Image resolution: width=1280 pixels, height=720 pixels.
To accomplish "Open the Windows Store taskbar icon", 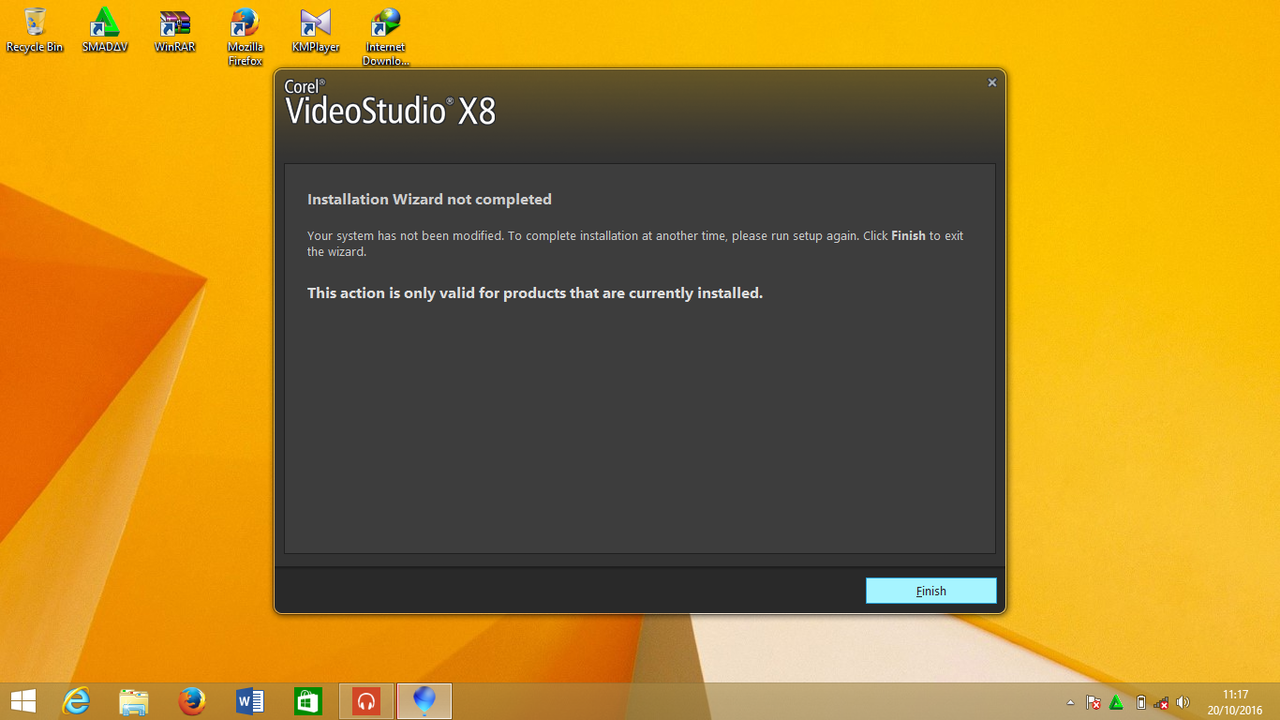I will coord(308,701).
